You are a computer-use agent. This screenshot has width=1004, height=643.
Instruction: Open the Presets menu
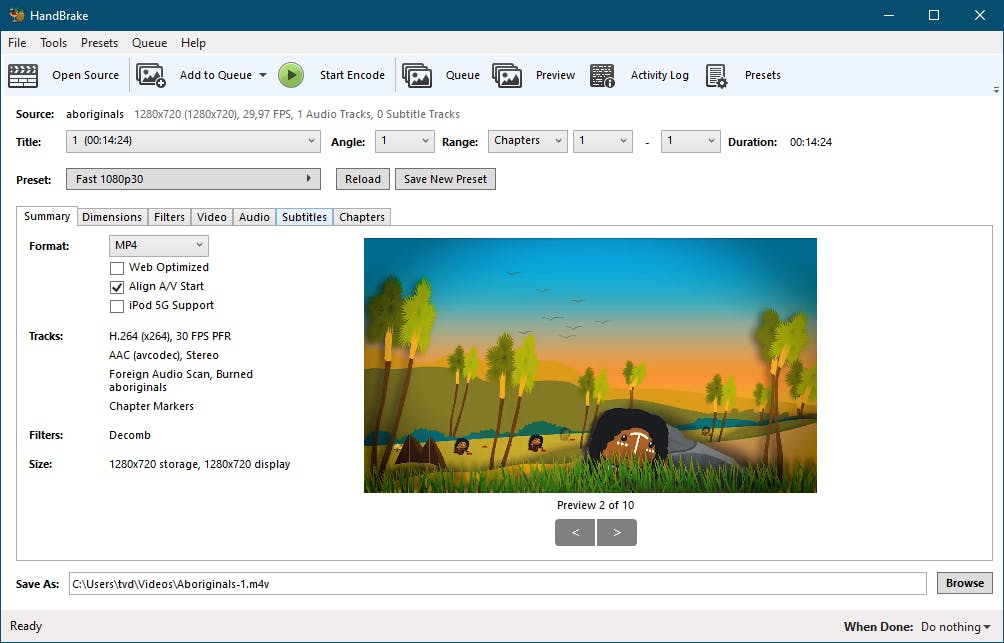[x=99, y=43]
